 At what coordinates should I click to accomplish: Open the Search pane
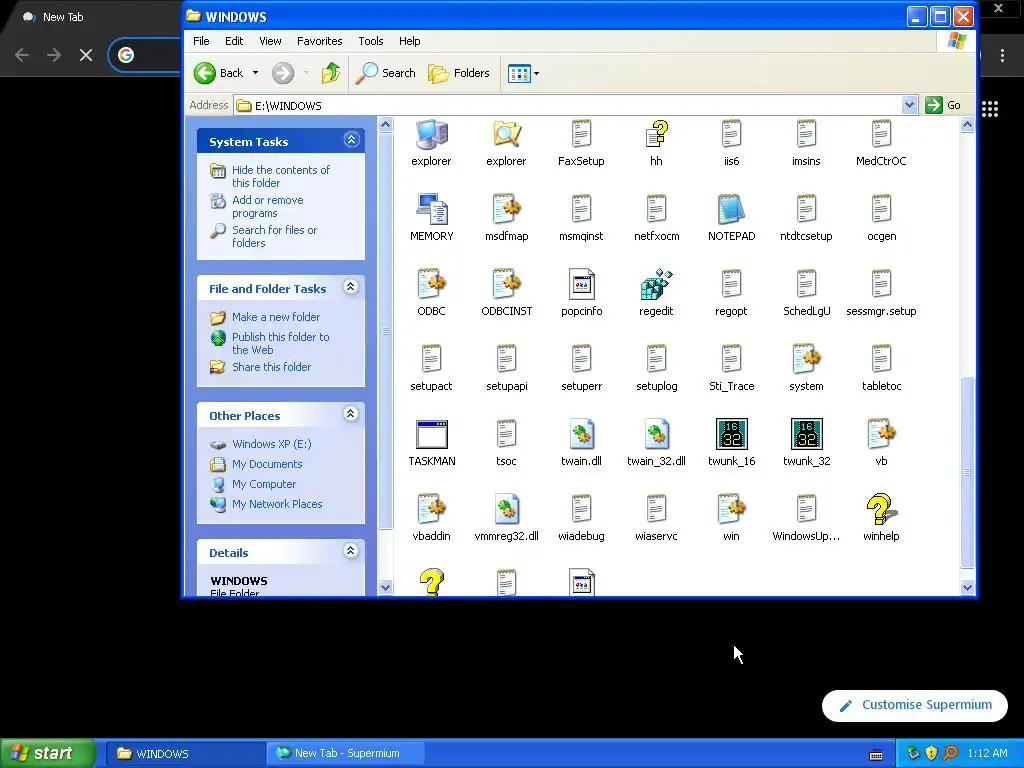pos(385,73)
